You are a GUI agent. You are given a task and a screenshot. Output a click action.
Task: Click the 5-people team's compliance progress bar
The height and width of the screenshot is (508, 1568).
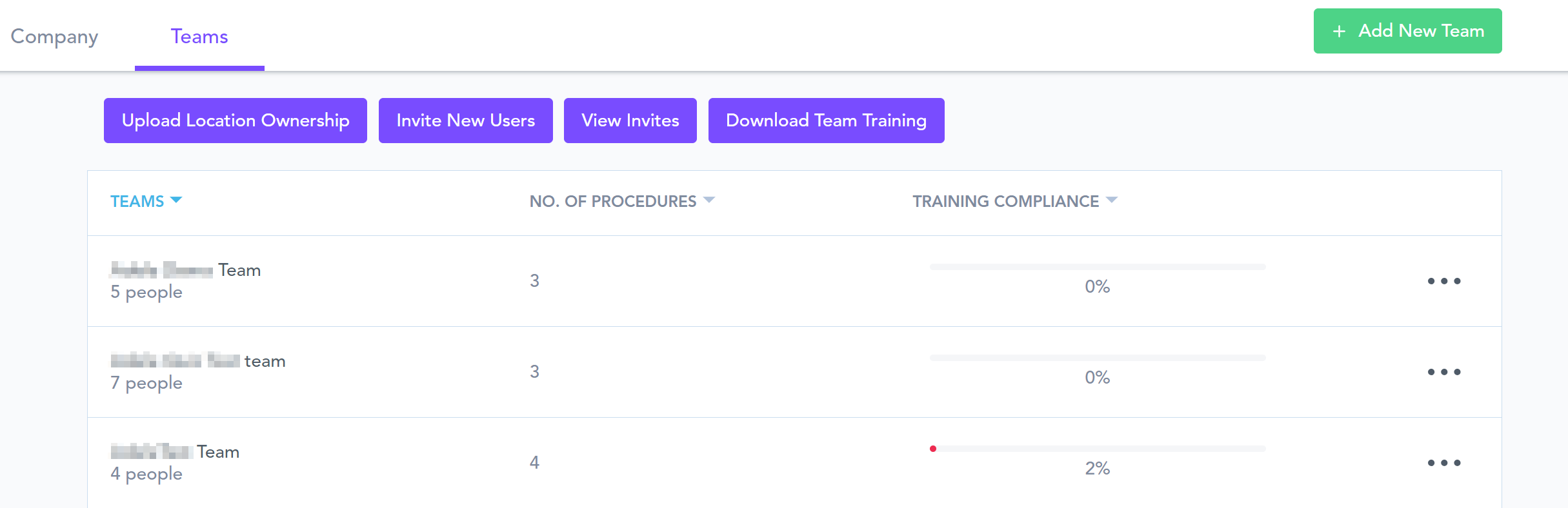pyautogui.click(x=1097, y=267)
